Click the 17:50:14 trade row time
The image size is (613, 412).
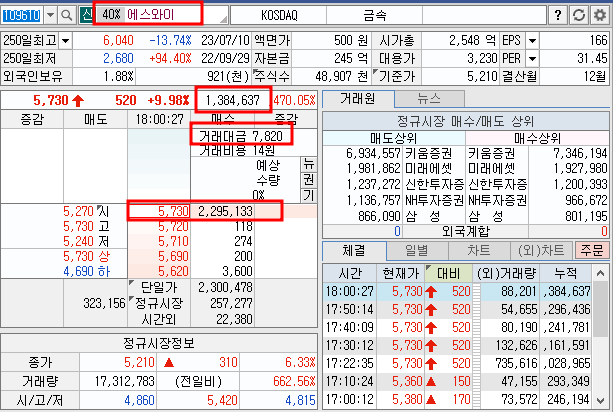point(350,310)
